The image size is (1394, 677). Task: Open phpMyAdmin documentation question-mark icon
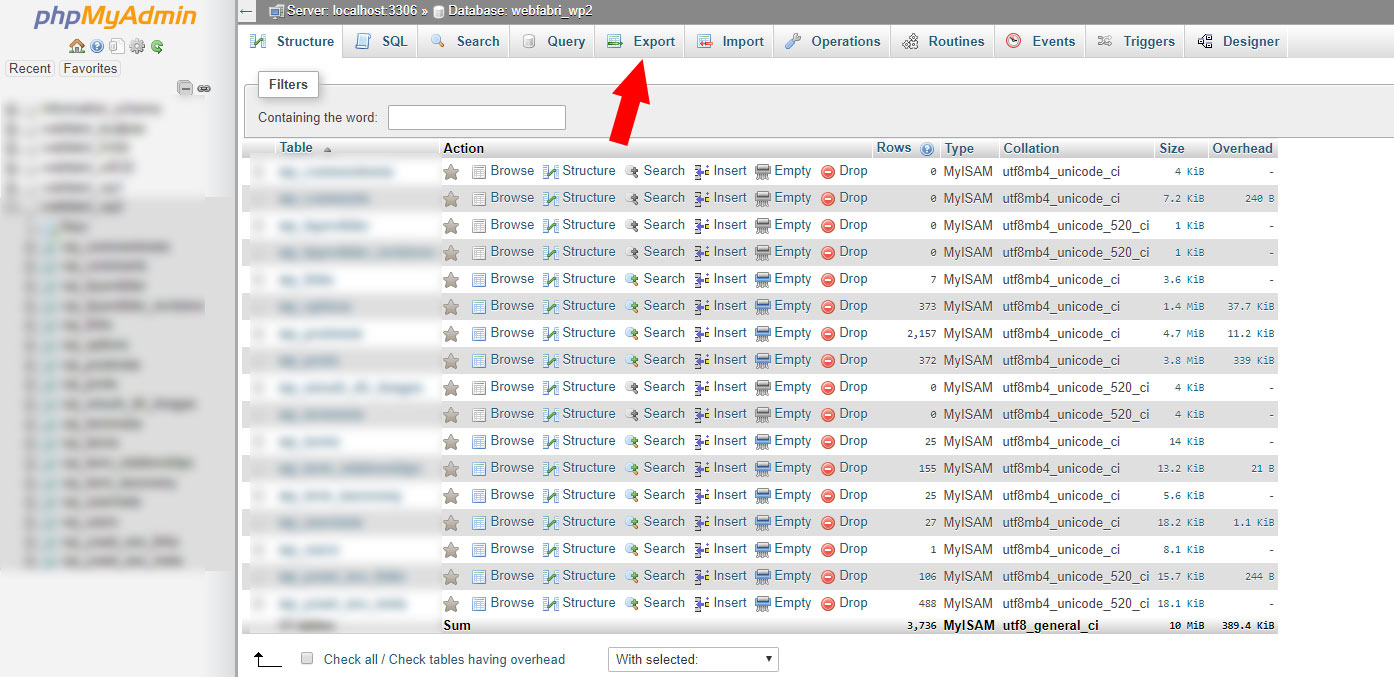(97, 46)
